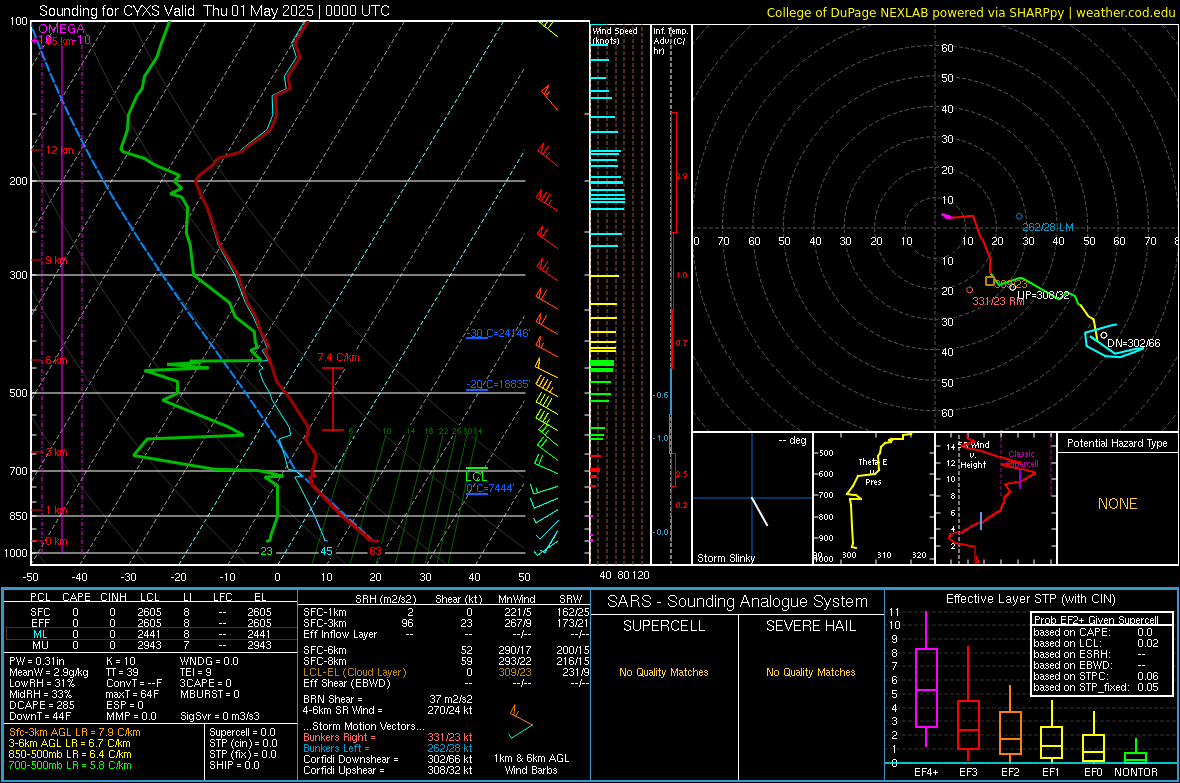Select the 7.4 C/km lapse rate label
Viewport: 1180px width, 783px height.
point(339,358)
